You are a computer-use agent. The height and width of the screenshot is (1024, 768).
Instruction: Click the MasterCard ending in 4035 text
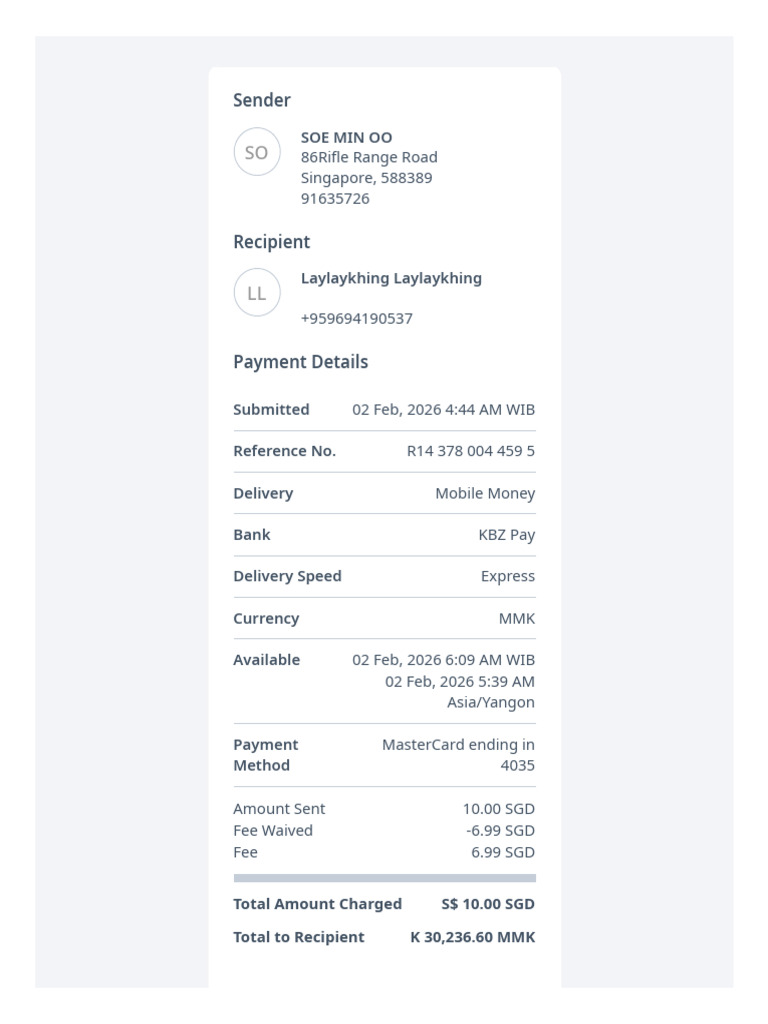[x=458, y=755]
